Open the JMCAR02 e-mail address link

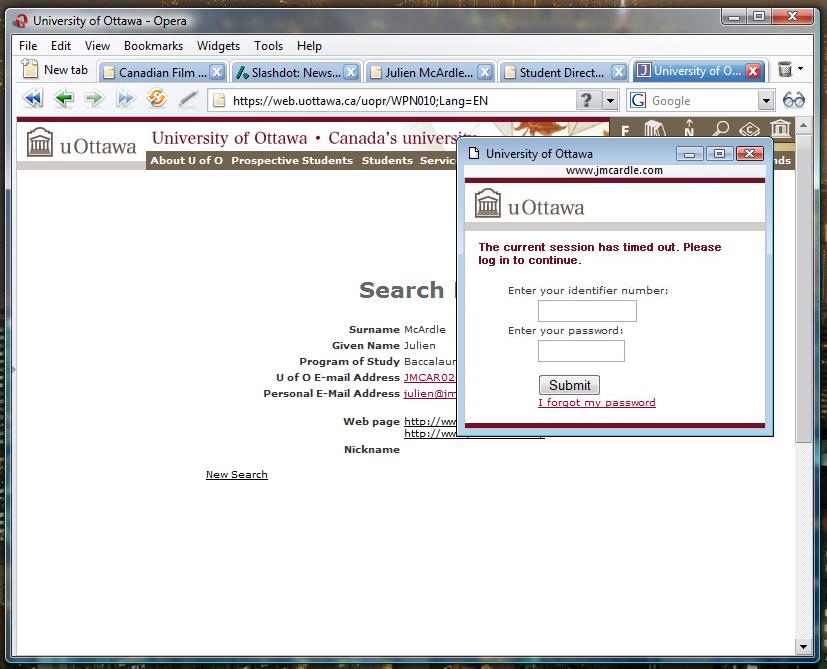coord(429,377)
